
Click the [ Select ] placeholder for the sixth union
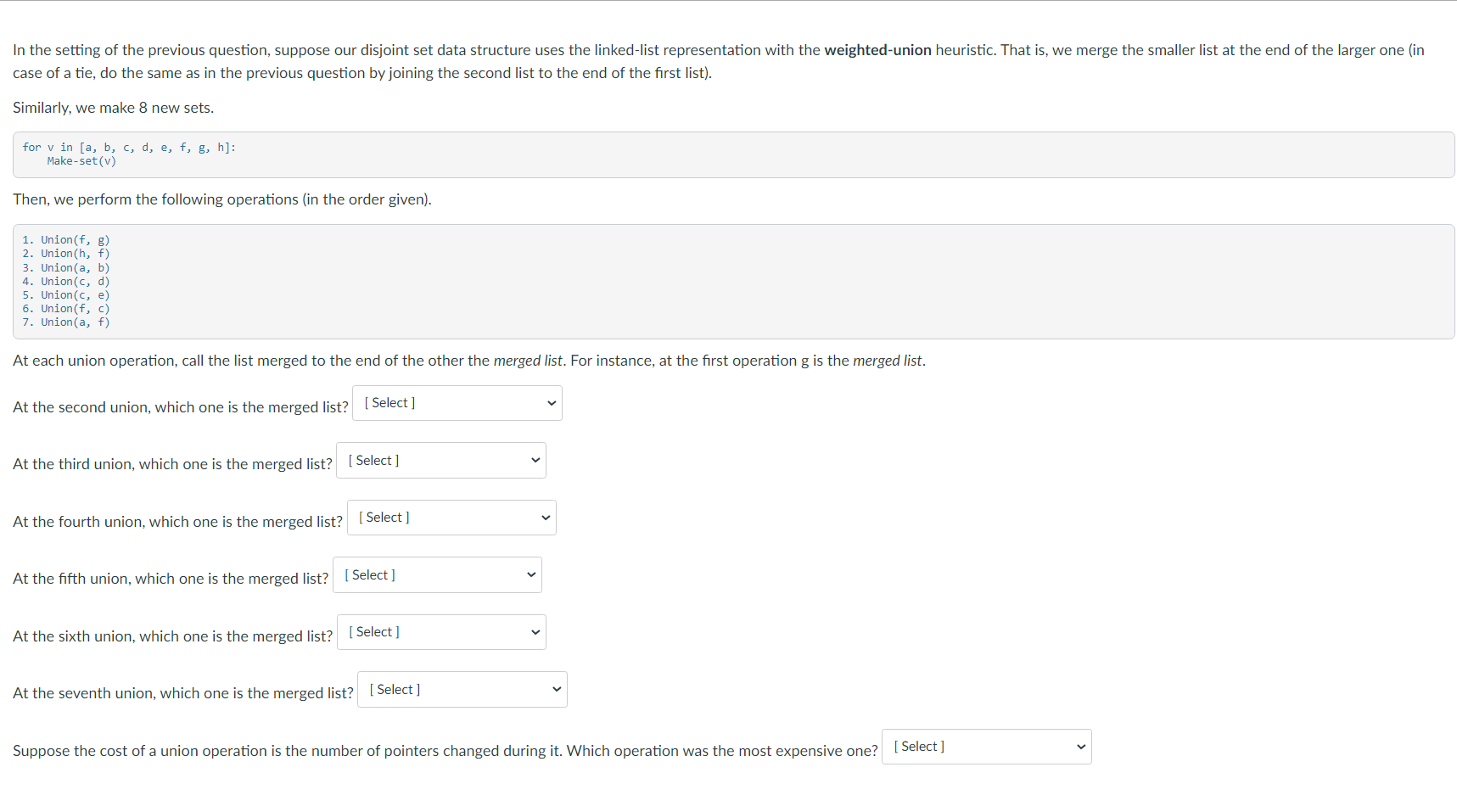(x=373, y=631)
